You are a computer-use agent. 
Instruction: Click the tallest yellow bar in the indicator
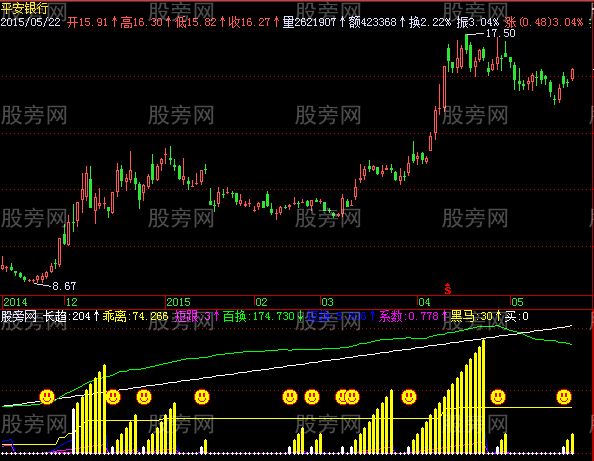[x=483, y=396]
